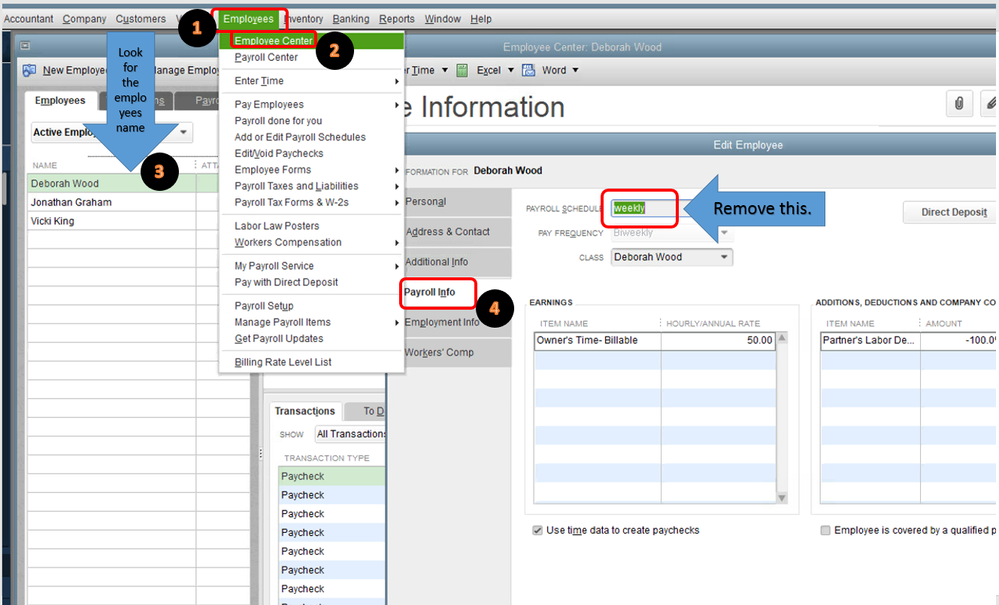999x605 pixels.
Task: Choose Billing Rate Level List
Action: [283, 362]
